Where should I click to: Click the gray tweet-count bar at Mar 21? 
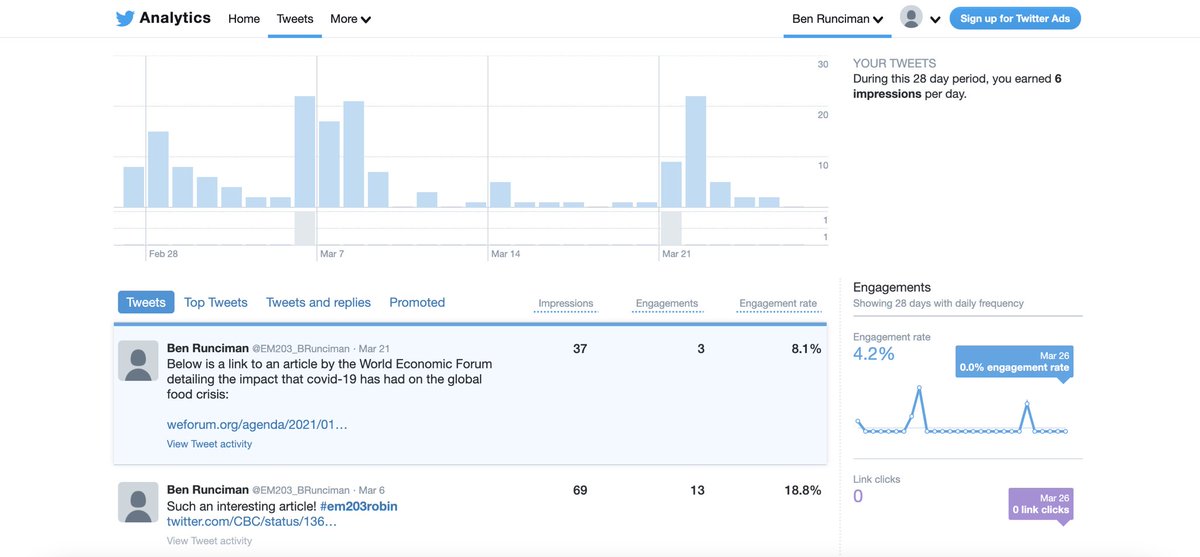tap(671, 228)
